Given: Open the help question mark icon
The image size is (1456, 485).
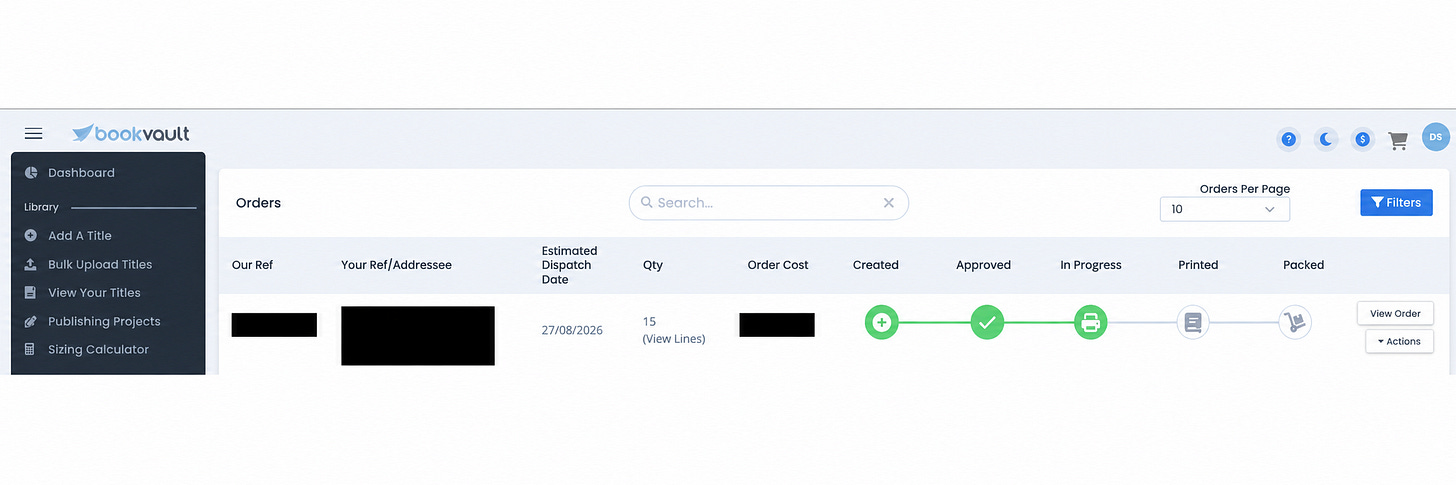Looking at the screenshot, I should [x=1289, y=139].
